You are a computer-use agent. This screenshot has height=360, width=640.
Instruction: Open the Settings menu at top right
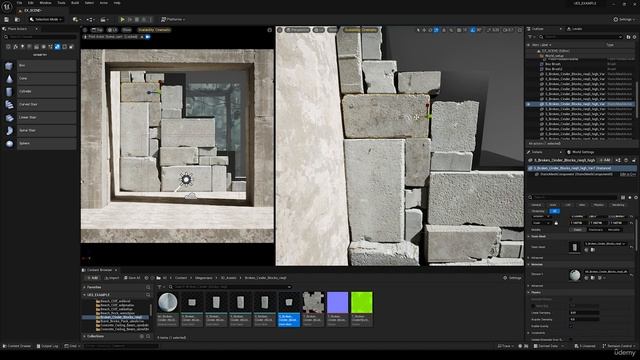coord(624,19)
